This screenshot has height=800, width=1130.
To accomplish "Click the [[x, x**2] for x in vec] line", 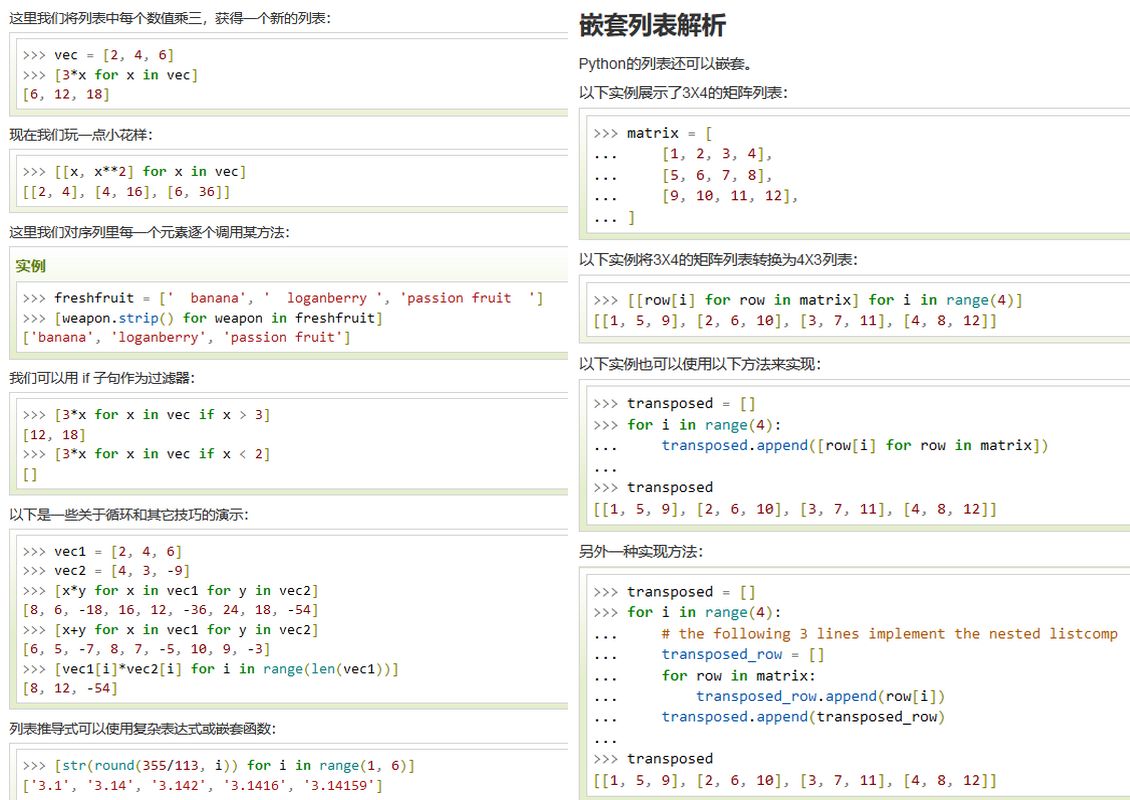I will point(134,172).
